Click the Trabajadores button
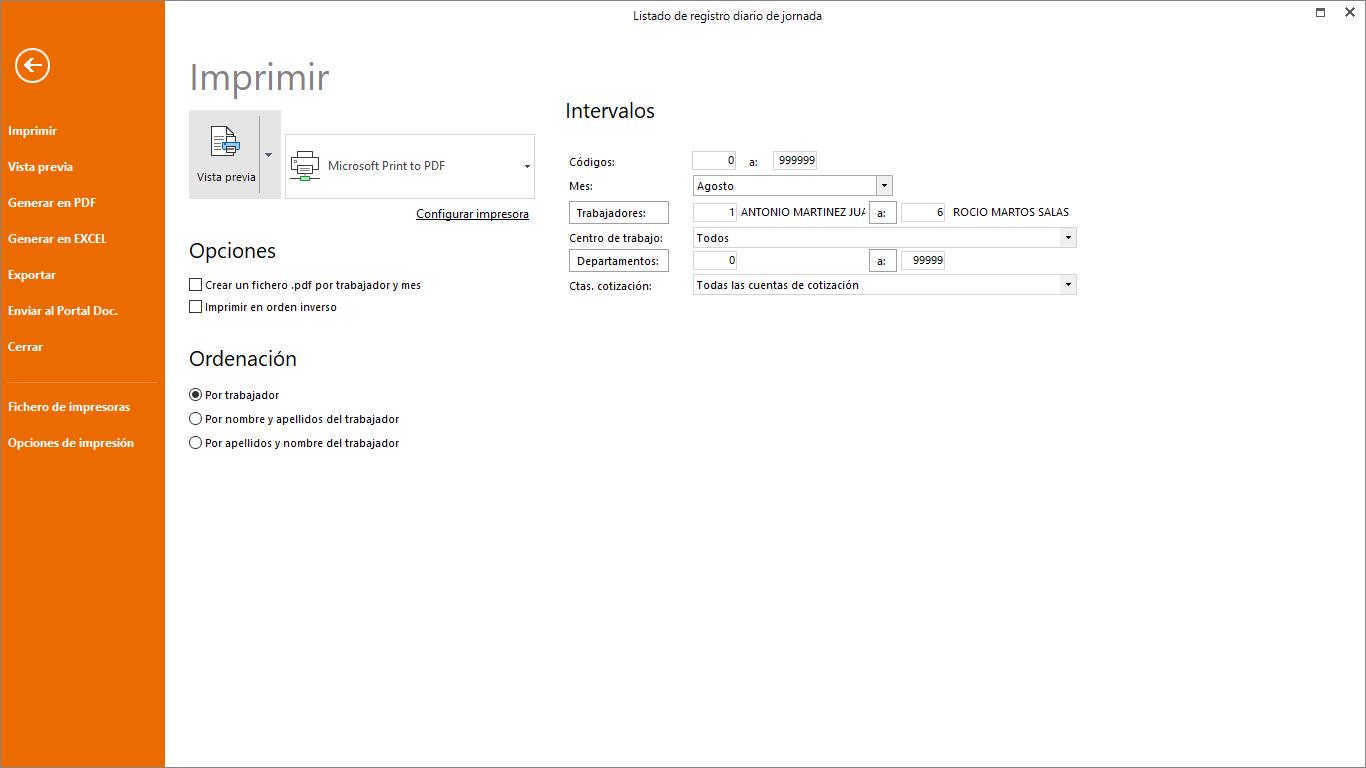Image resolution: width=1366 pixels, height=768 pixels. tap(619, 213)
